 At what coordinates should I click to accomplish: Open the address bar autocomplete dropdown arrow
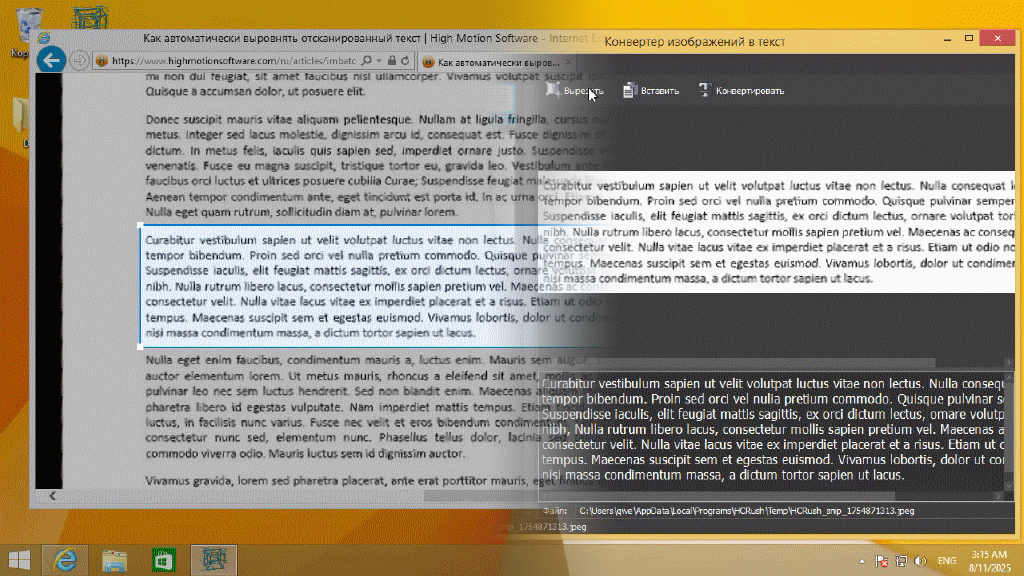[379, 61]
